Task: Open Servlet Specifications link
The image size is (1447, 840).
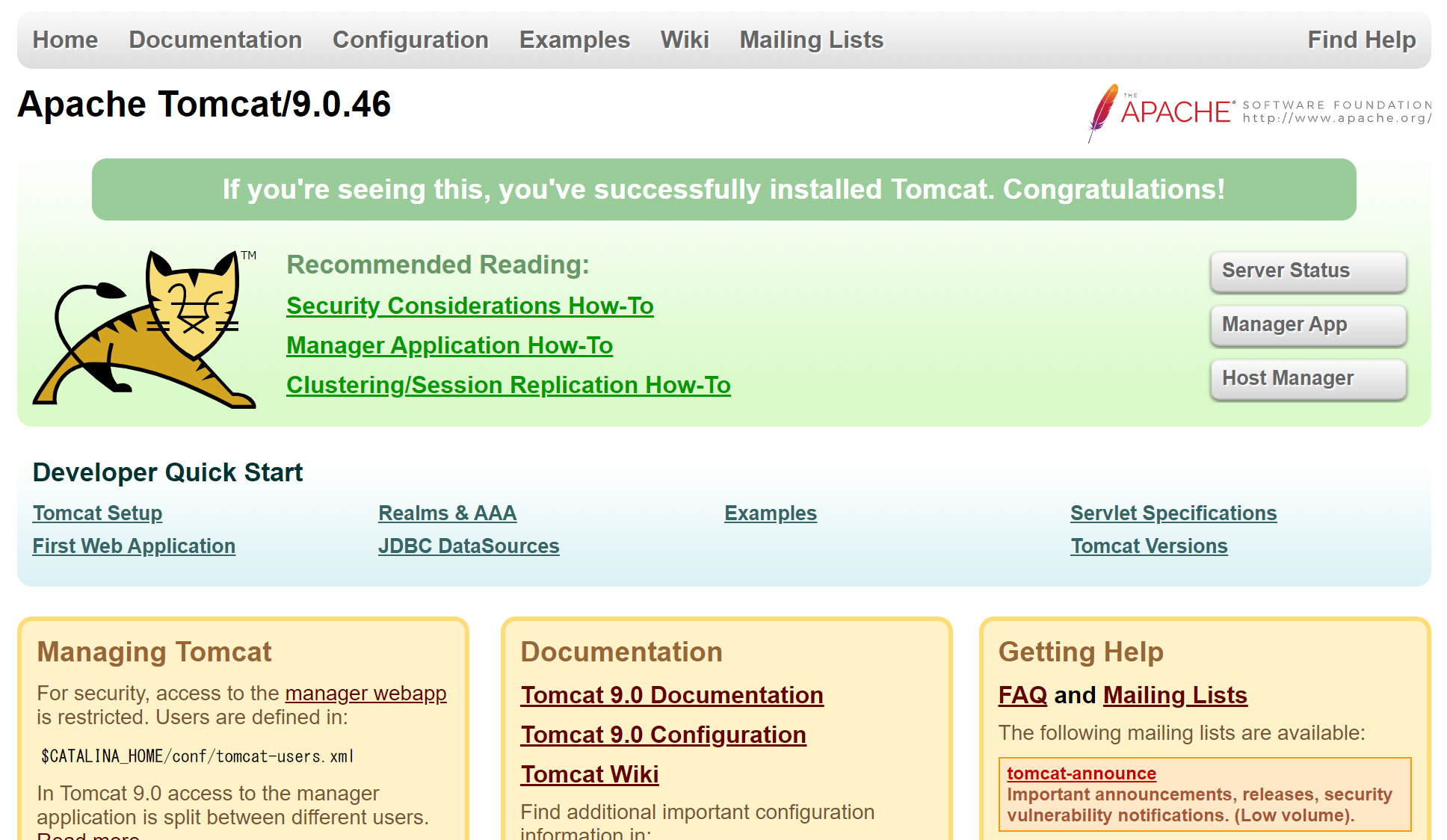Action: 1173,513
